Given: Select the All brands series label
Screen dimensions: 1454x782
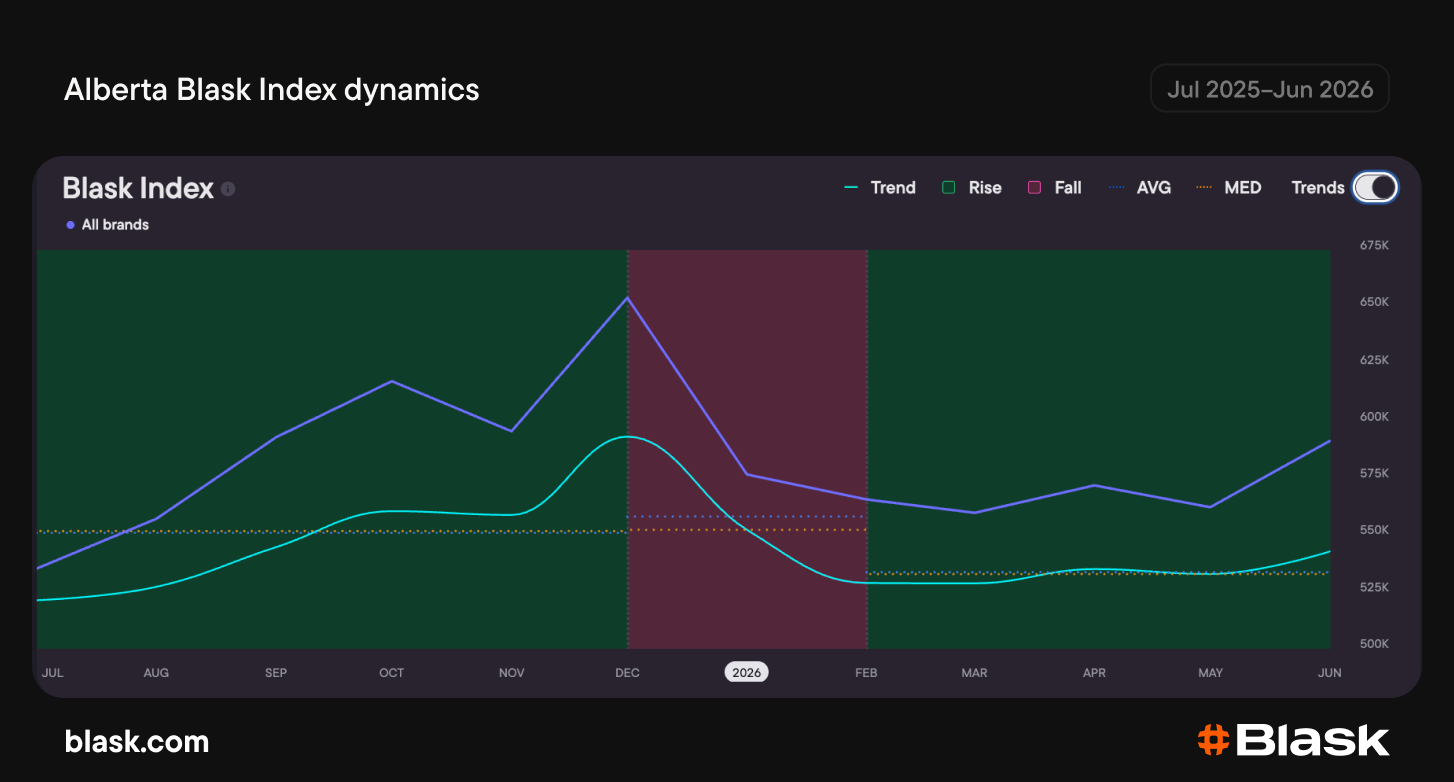Looking at the screenshot, I should point(115,225).
